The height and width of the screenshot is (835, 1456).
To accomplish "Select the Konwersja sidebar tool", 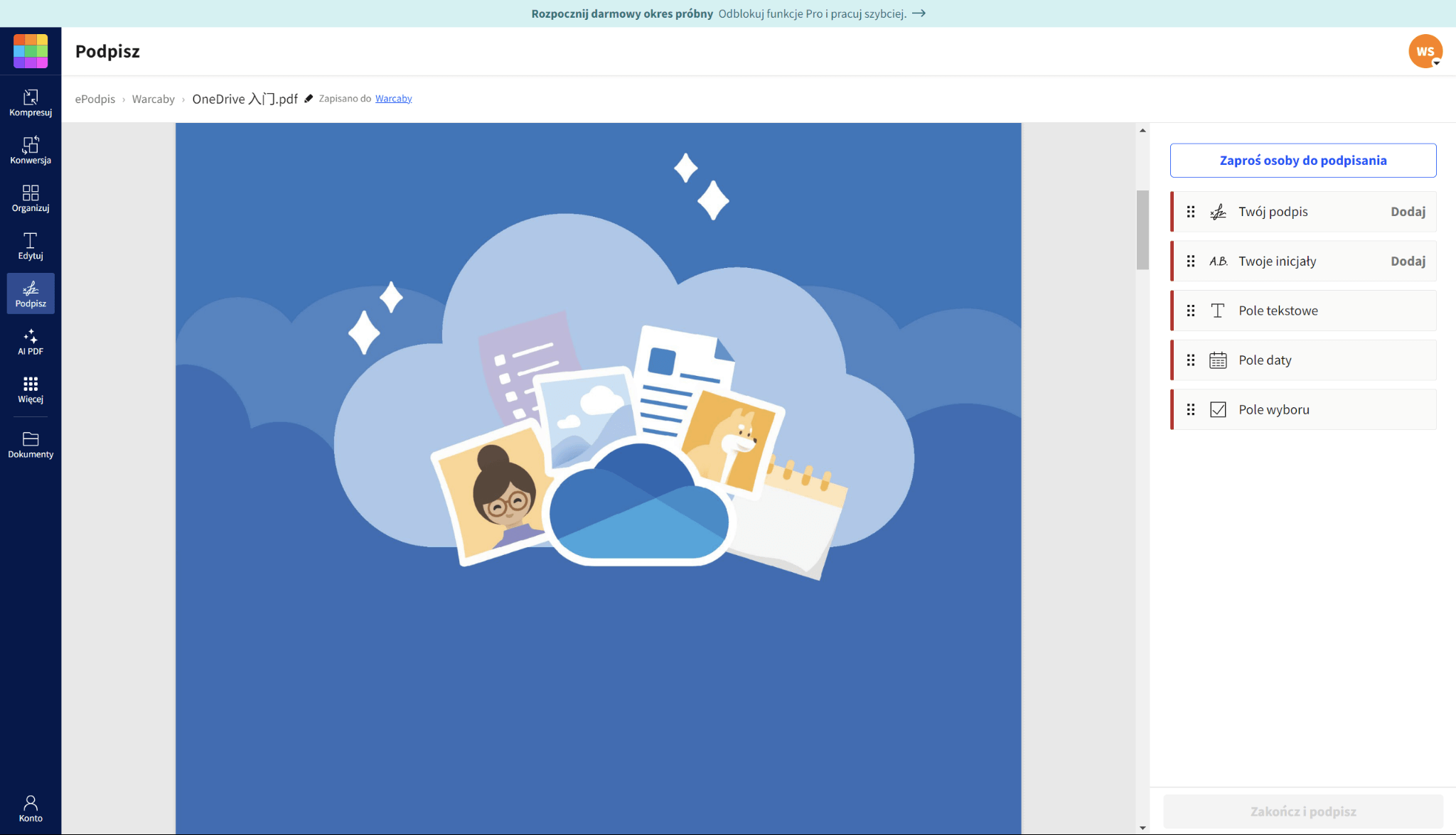I will (31, 151).
